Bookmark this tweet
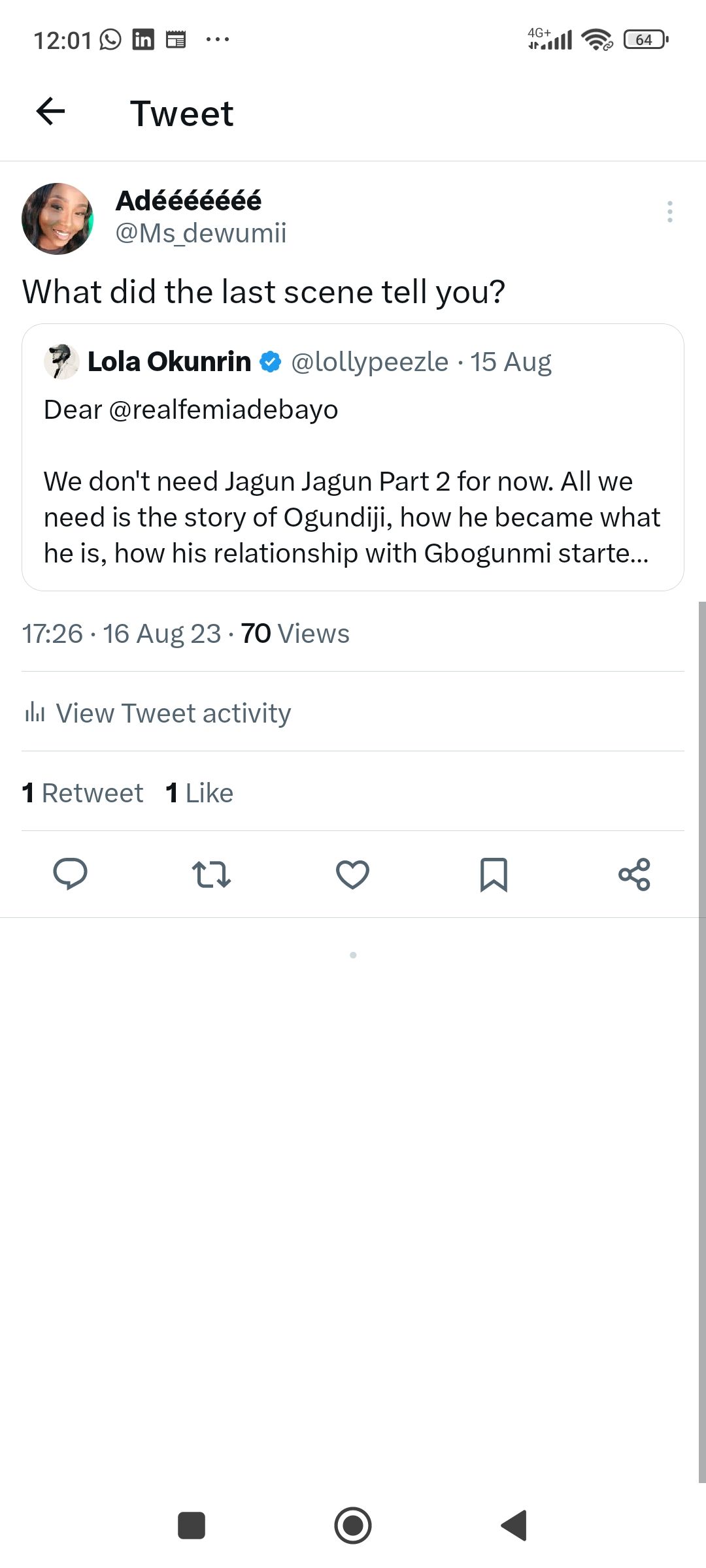The image size is (706, 1568). click(494, 874)
